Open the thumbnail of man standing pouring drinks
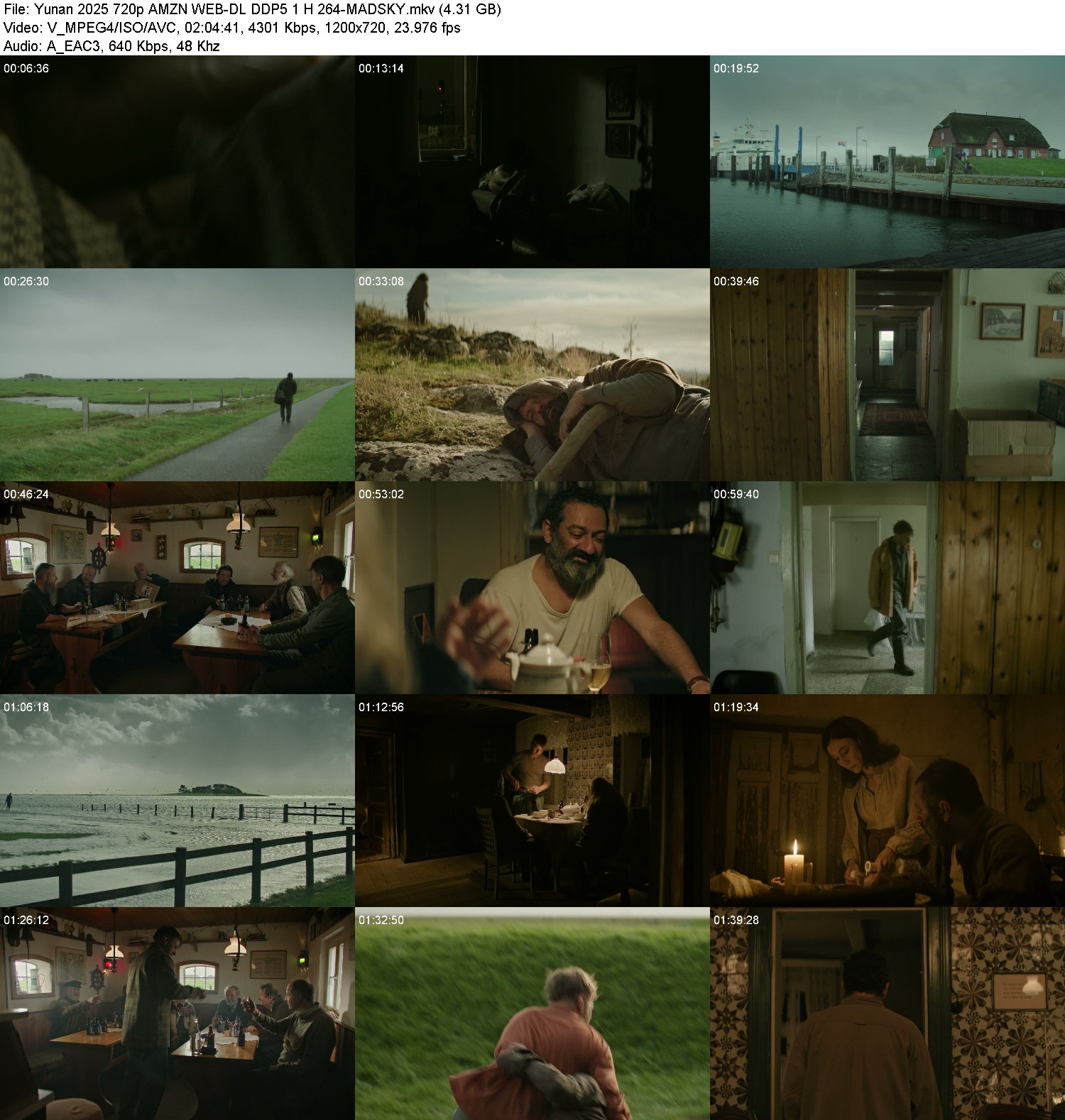The width and height of the screenshot is (1065, 1120). pyautogui.click(x=177, y=1014)
